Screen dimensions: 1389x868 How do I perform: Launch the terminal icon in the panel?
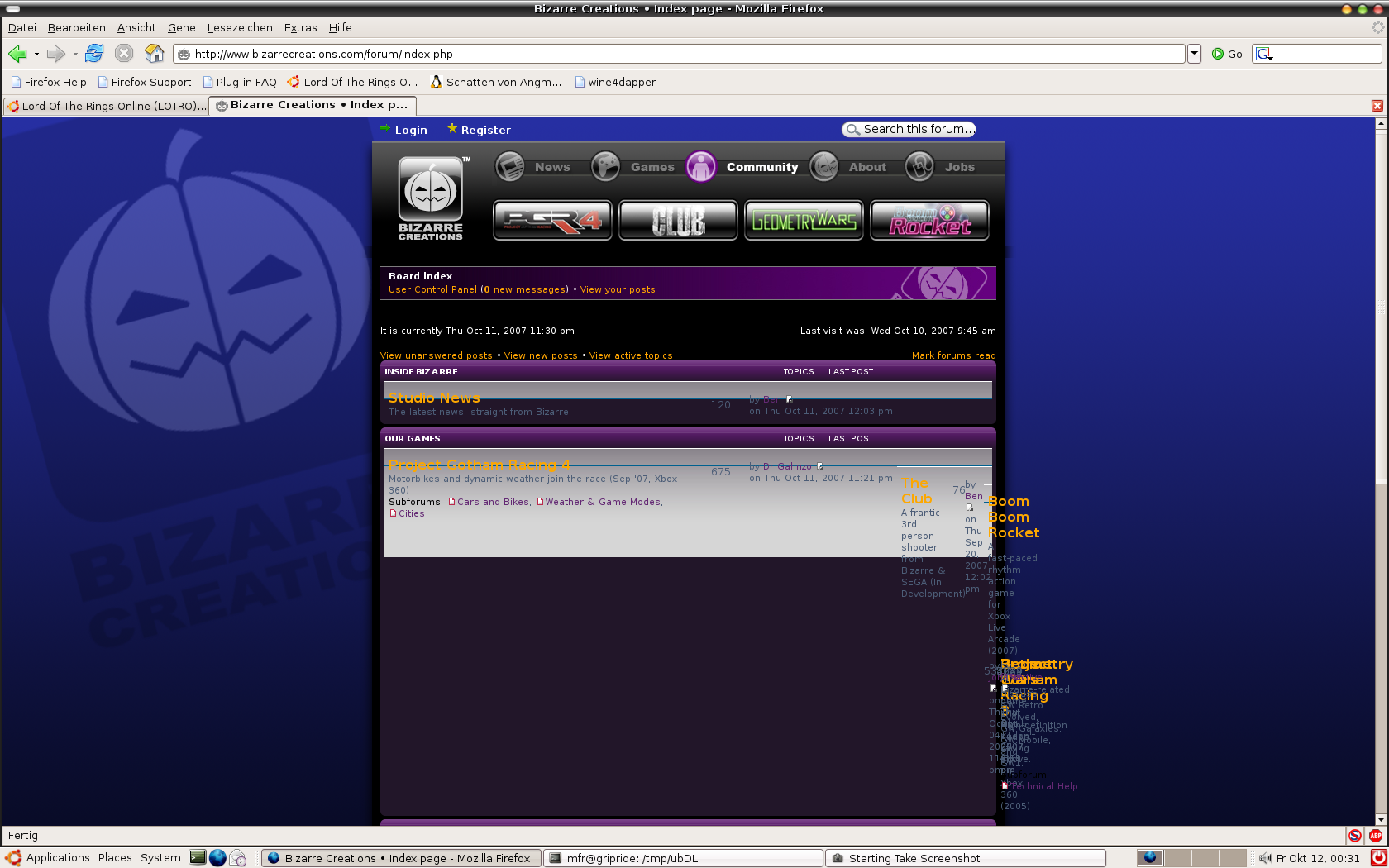pos(198,858)
